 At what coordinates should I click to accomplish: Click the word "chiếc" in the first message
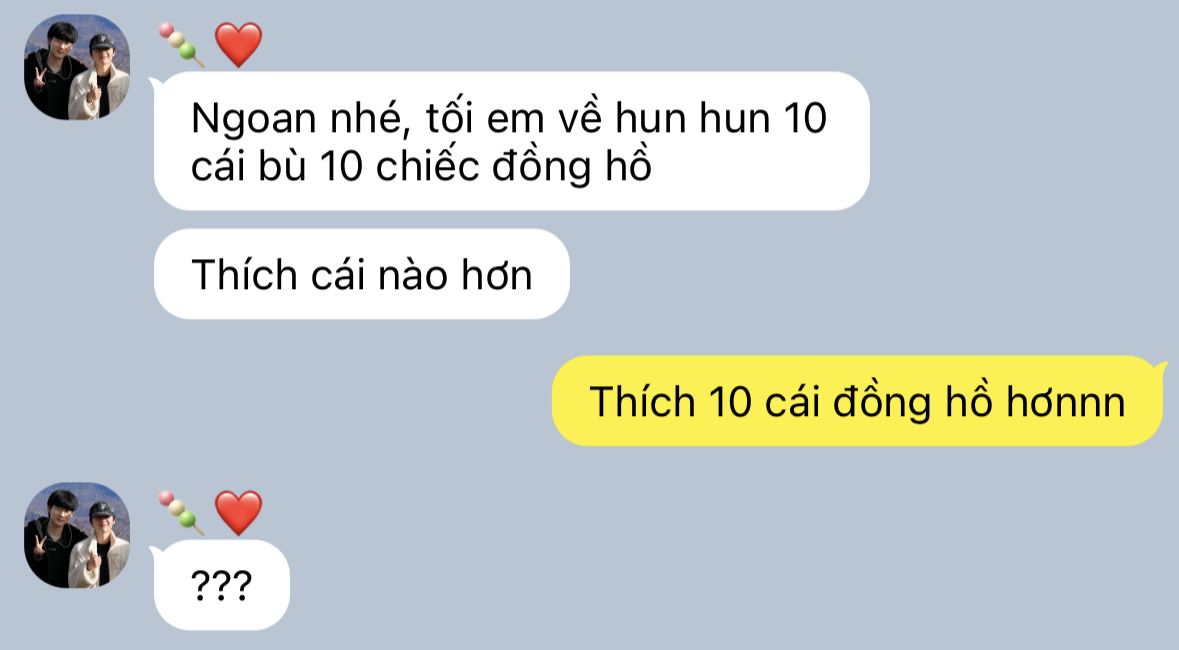click(427, 166)
